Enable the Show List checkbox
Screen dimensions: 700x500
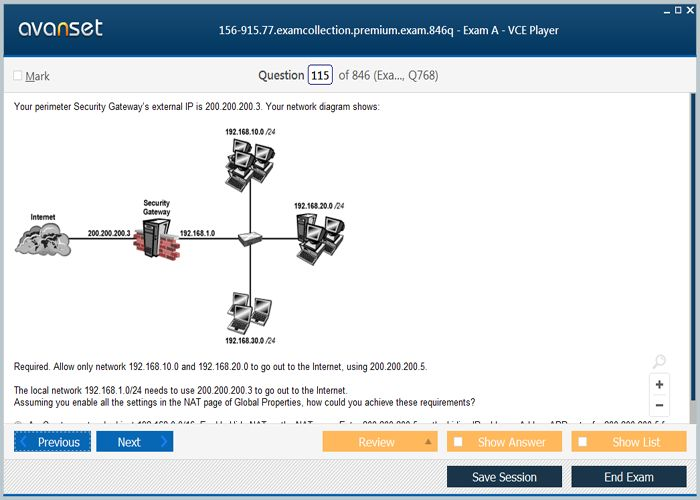580,442
